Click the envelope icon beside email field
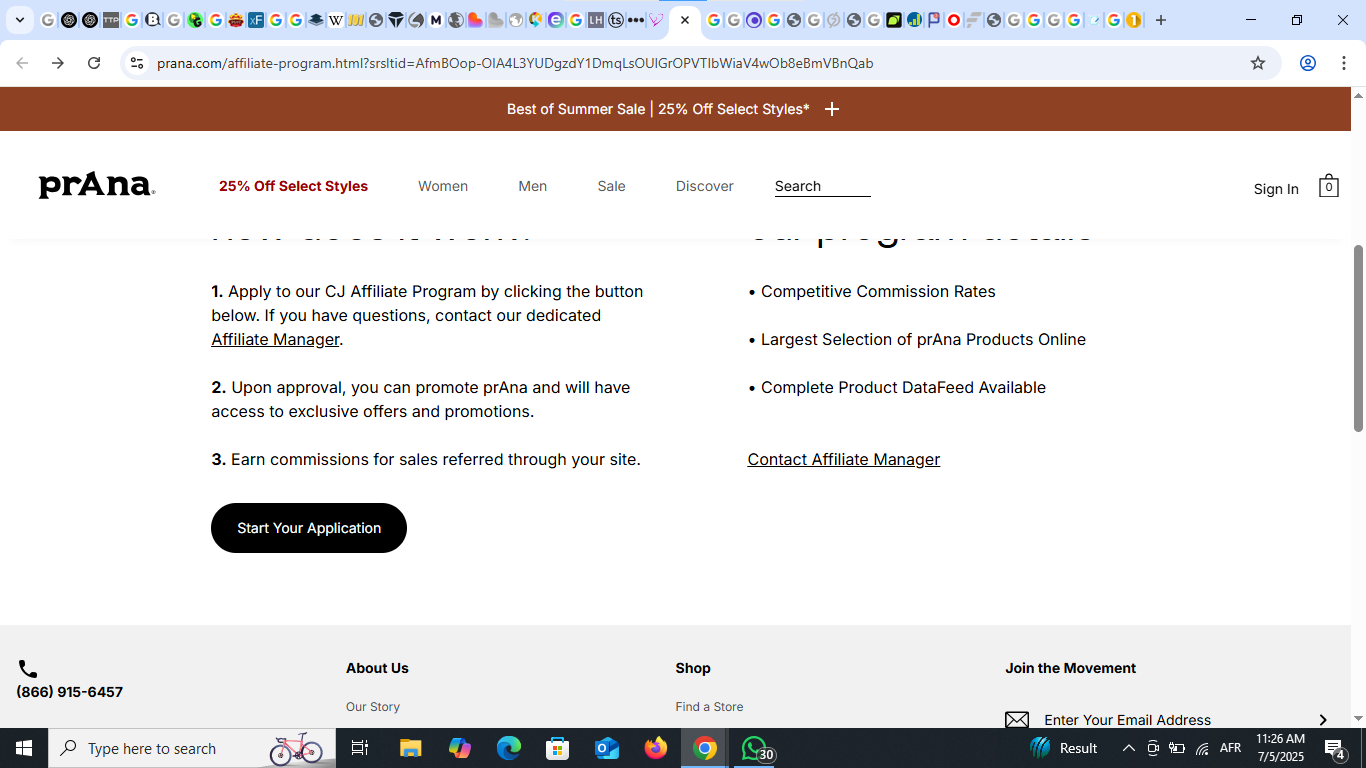 point(1017,720)
